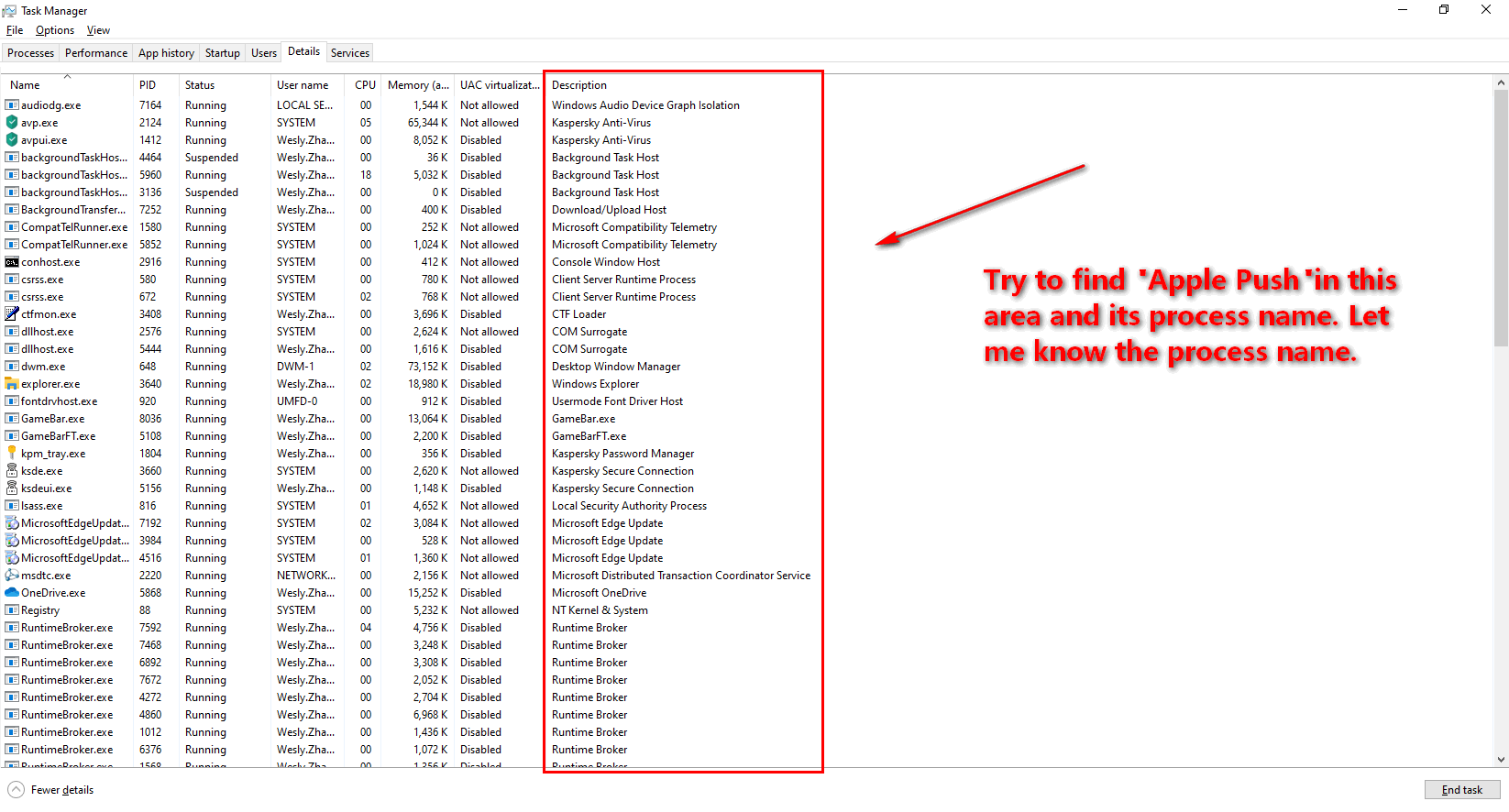Switch to the App history tab
The image size is (1509, 812).
tap(166, 53)
